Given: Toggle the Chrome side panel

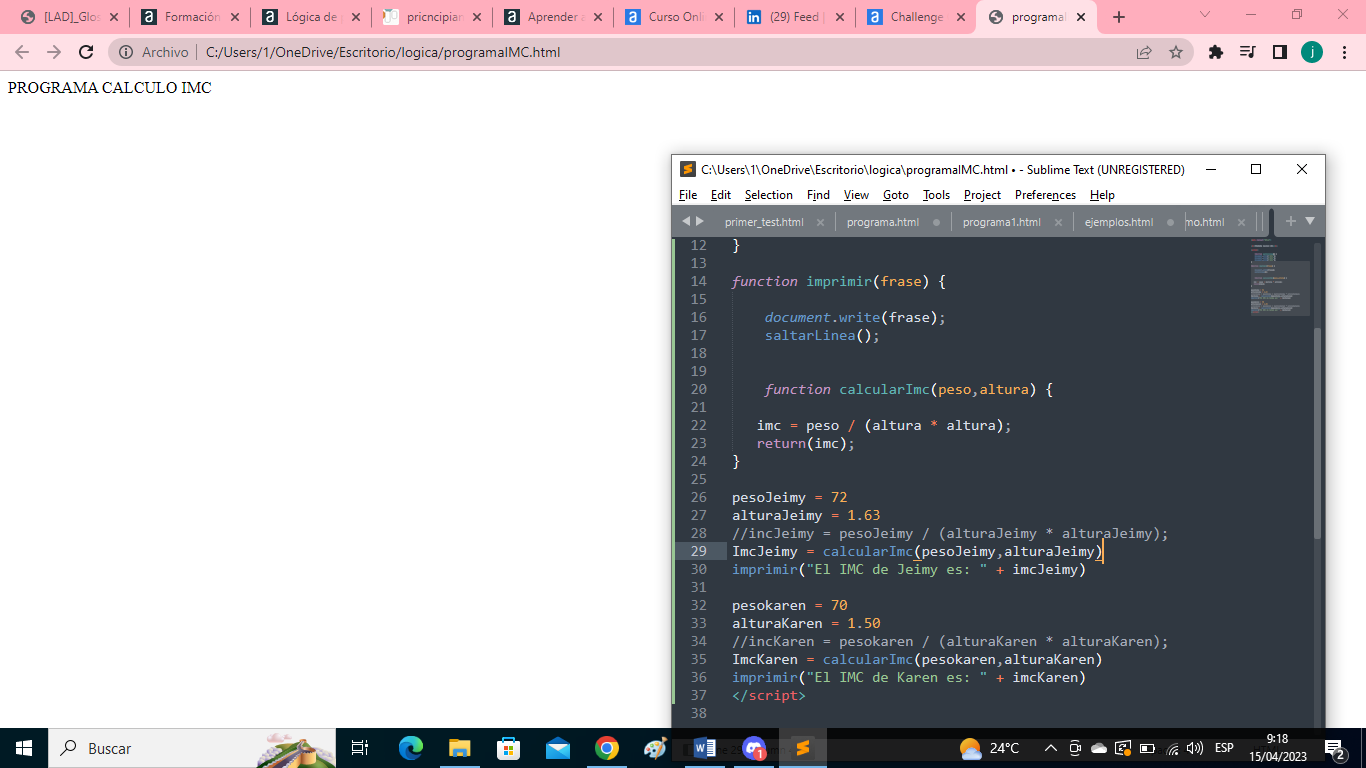Looking at the screenshot, I should [1280, 52].
